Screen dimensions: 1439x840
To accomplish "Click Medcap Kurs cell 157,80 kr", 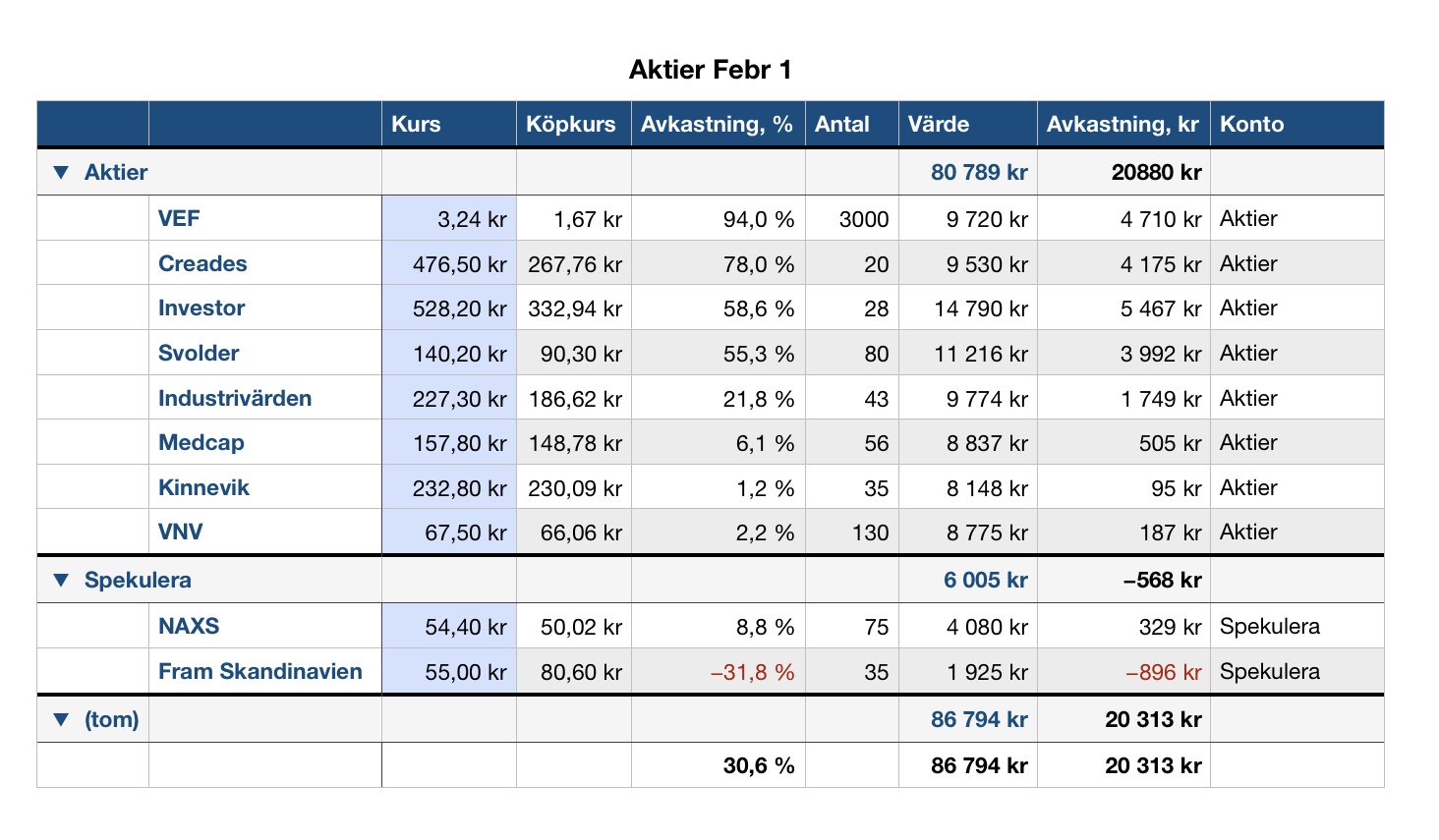I will 449,442.
